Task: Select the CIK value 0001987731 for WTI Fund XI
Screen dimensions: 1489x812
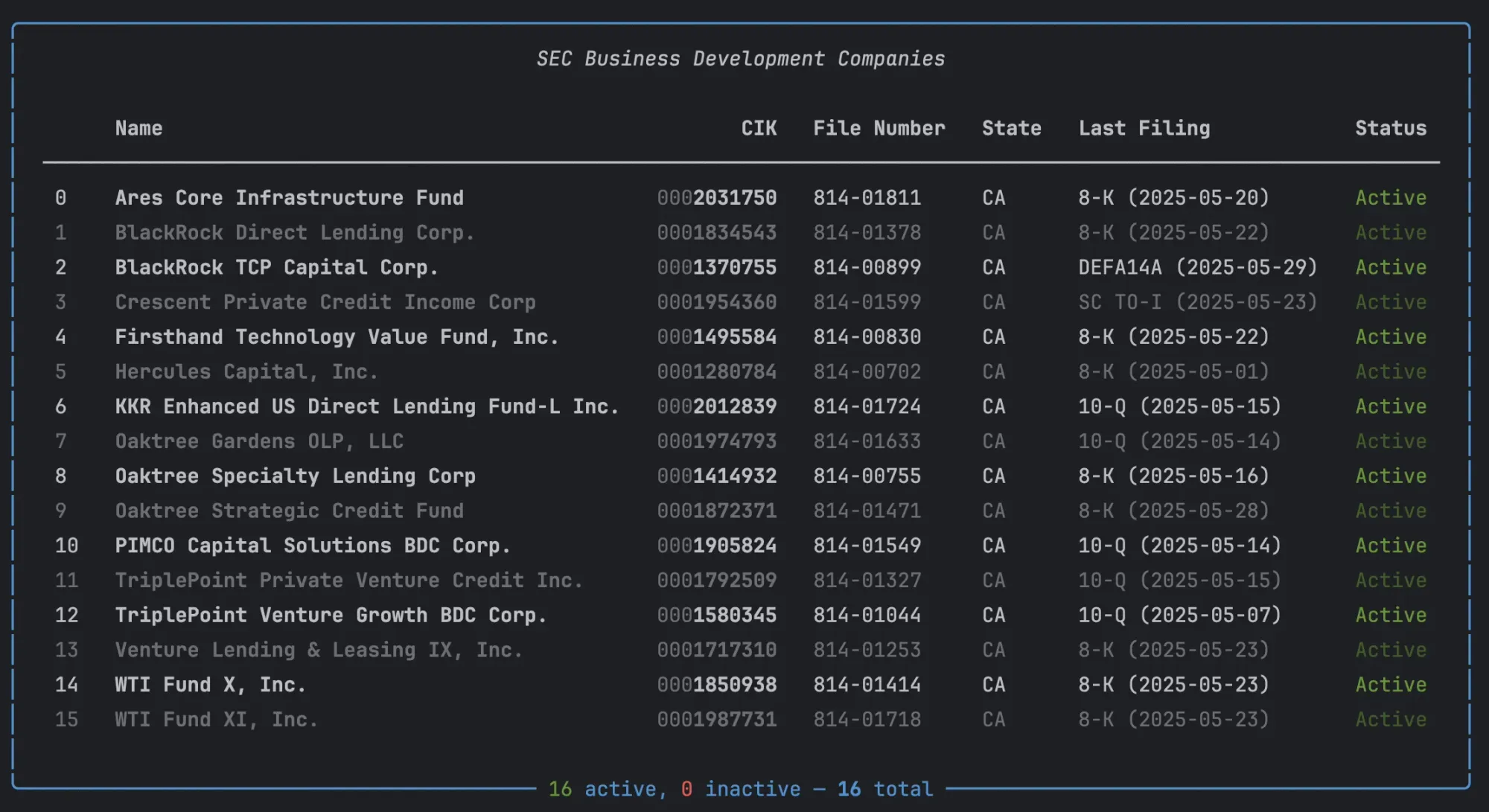Action: pyautogui.click(x=717, y=719)
